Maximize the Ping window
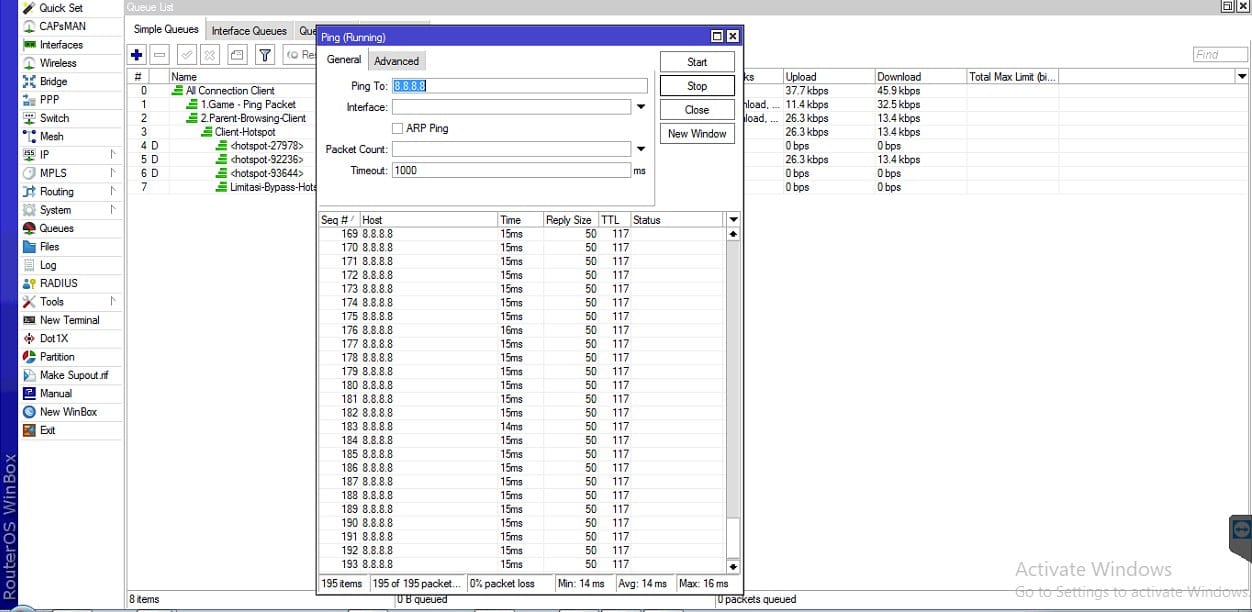This screenshot has width=1252, height=612. 717,37
